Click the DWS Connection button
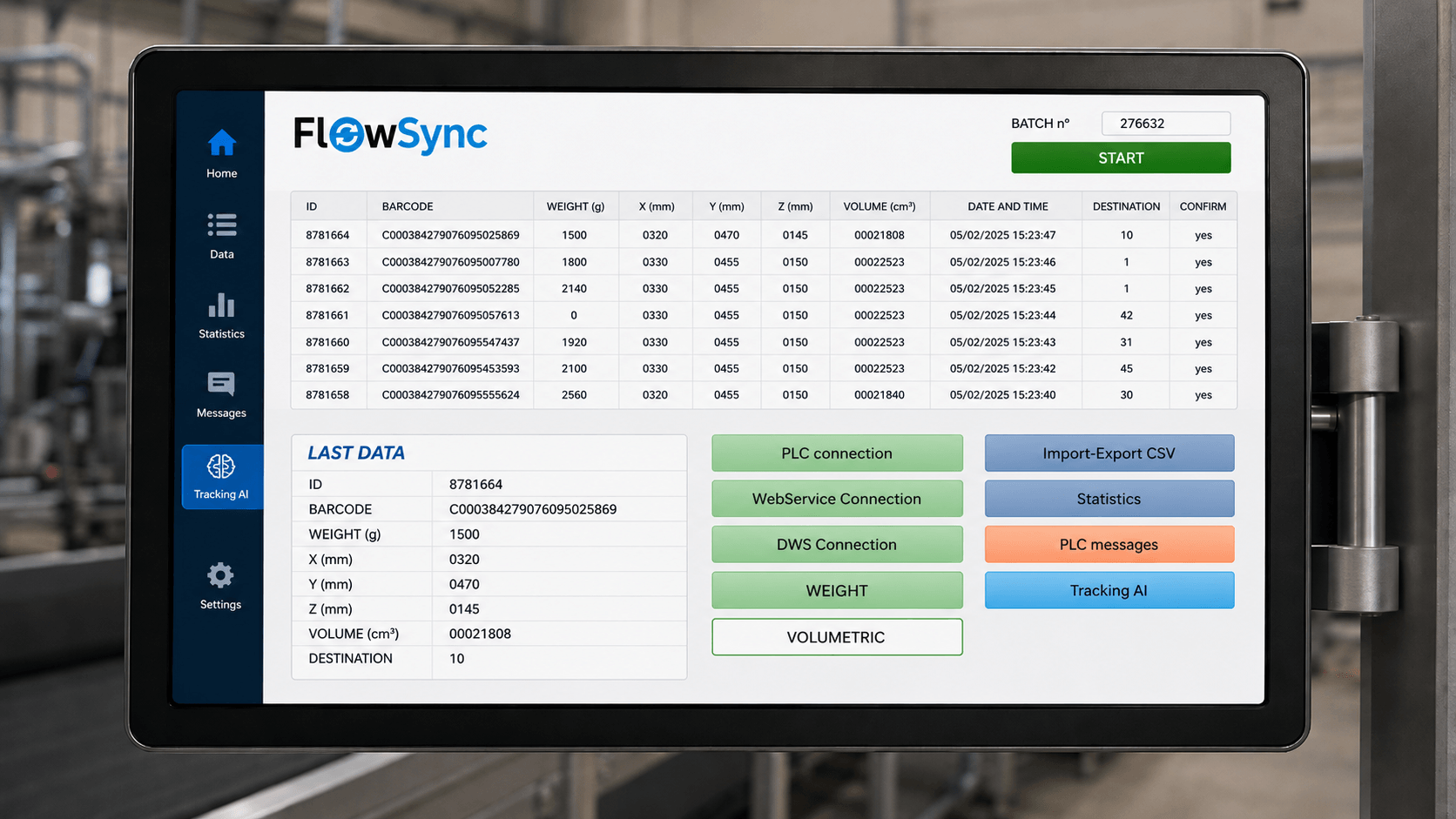This screenshot has width=1456, height=819. [837, 545]
